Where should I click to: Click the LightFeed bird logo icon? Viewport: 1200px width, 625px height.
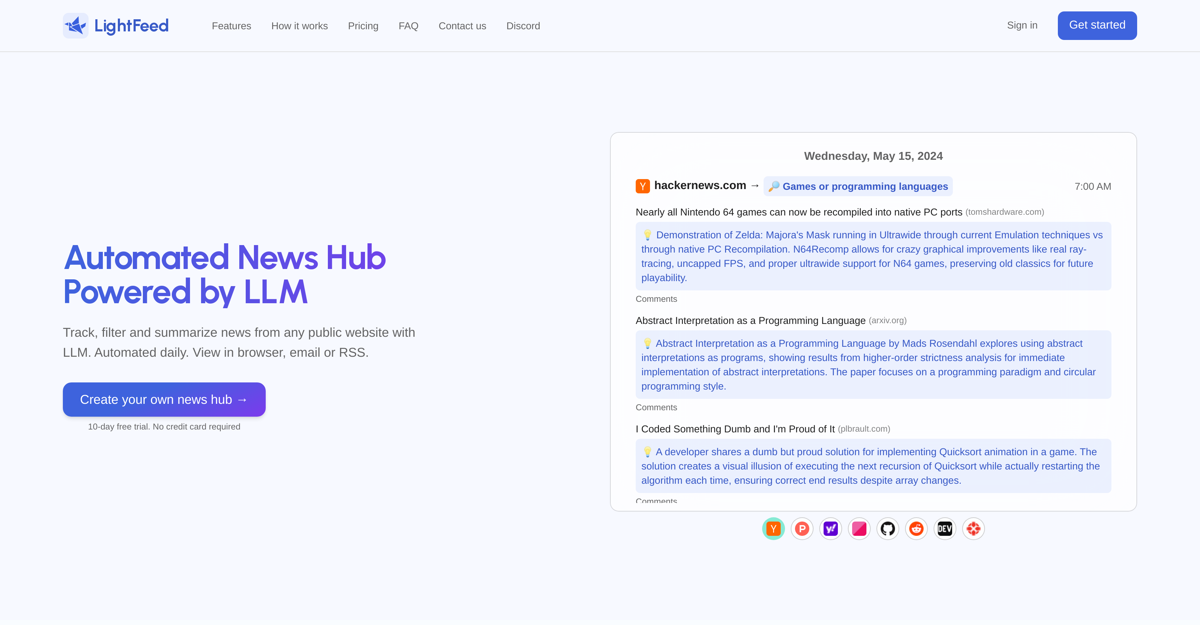click(x=76, y=26)
